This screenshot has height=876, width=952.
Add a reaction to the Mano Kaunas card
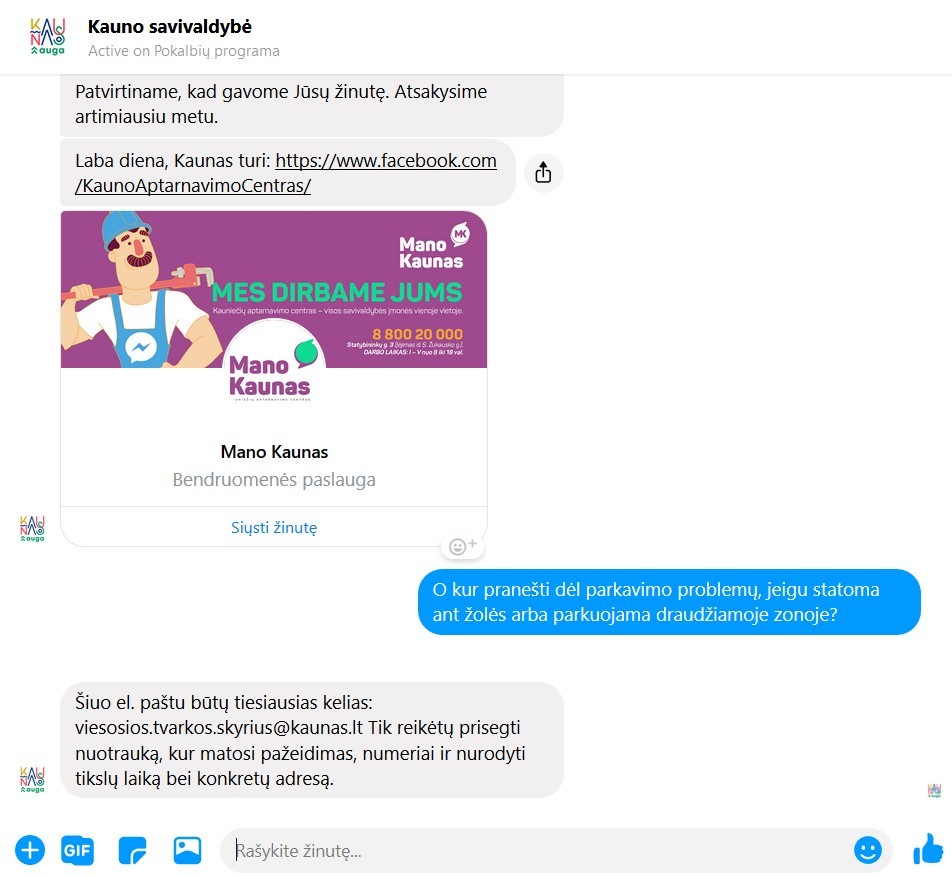click(x=462, y=546)
